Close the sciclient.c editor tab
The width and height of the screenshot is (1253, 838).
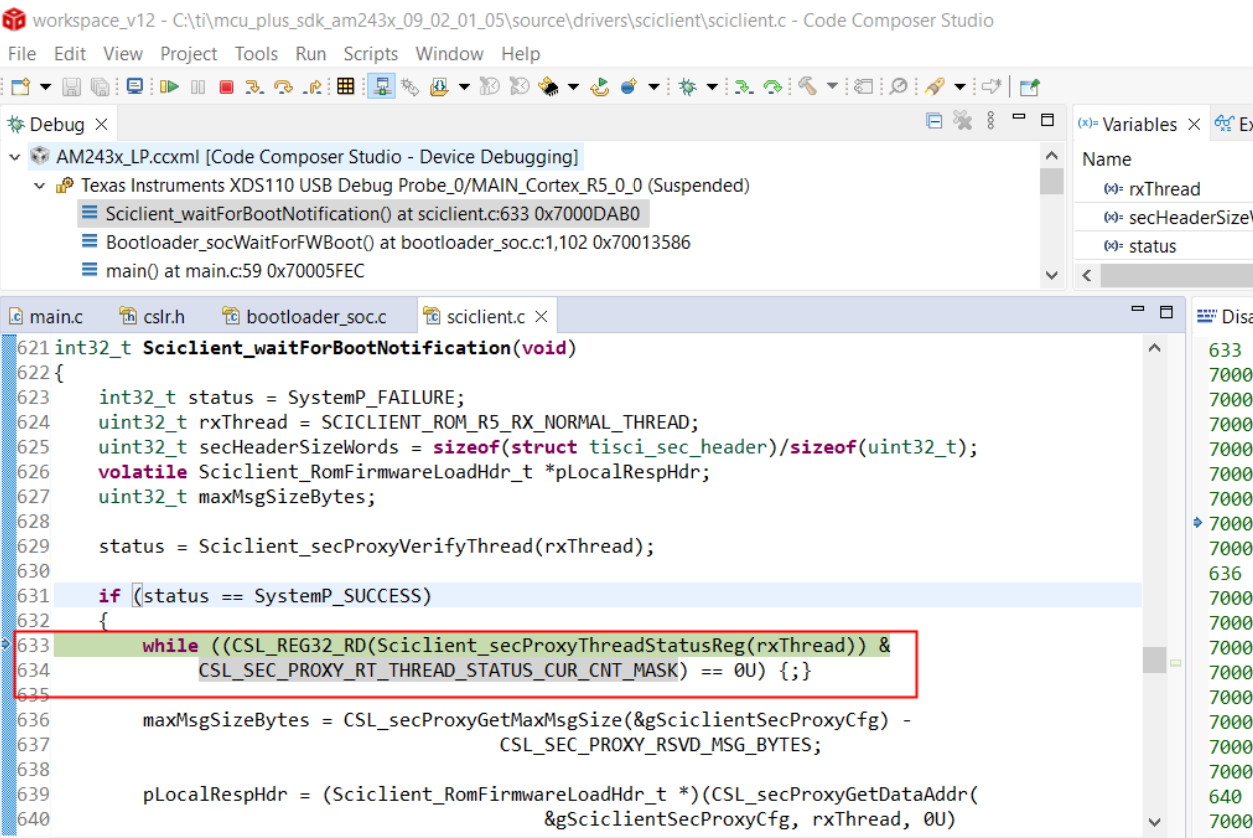(541, 316)
